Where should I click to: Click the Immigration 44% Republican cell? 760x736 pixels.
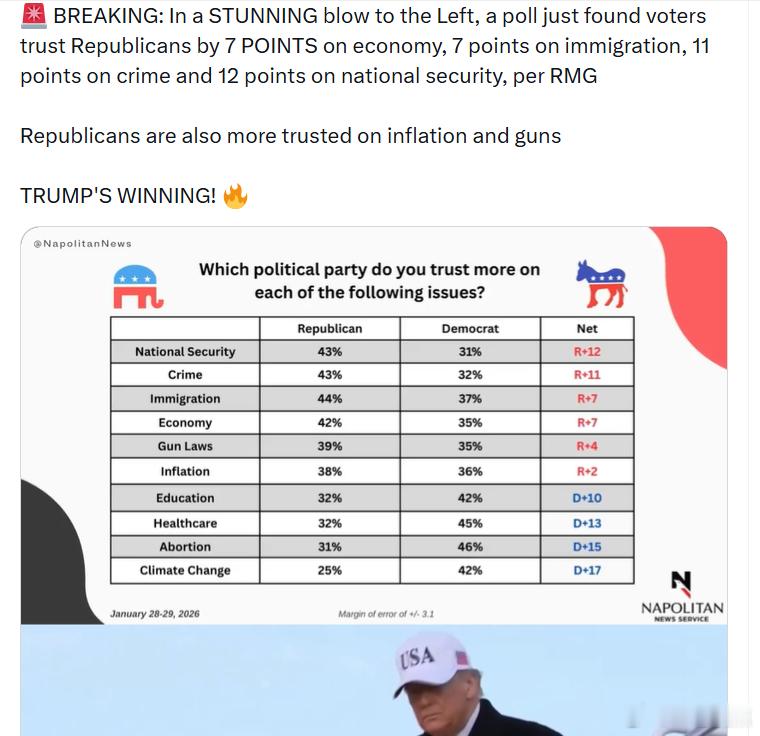(x=330, y=399)
